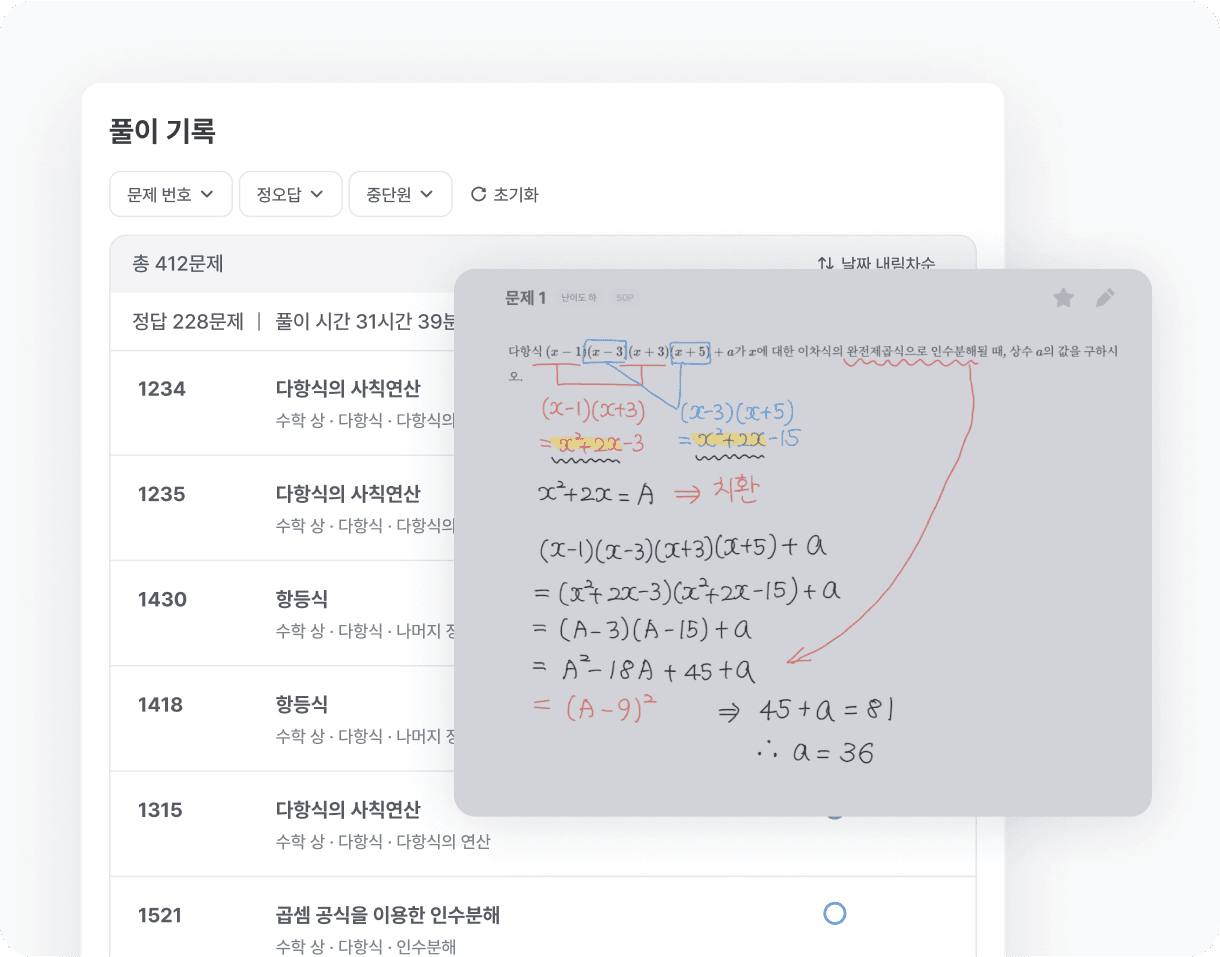The width and height of the screenshot is (1220, 957).
Task: Click the reset circular arrow icon
Action: (x=478, y=194)
